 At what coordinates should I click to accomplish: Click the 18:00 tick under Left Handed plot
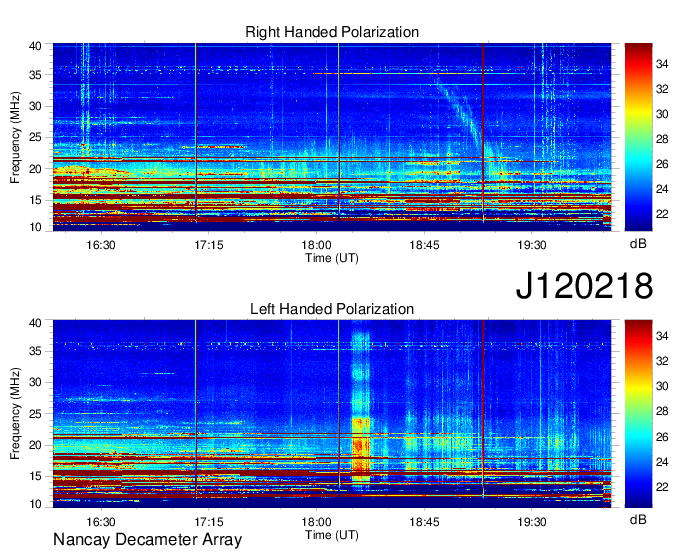[x=317, y=522]
